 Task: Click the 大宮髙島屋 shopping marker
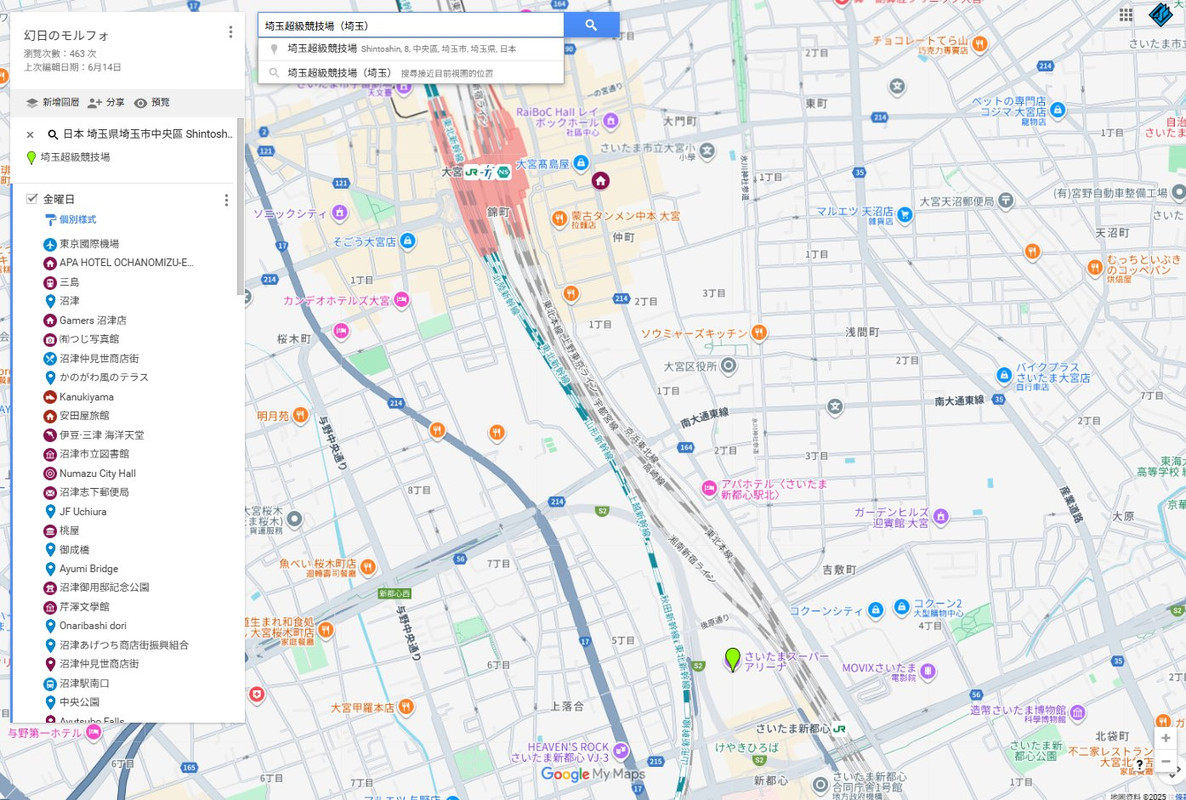tap(581, 163)
